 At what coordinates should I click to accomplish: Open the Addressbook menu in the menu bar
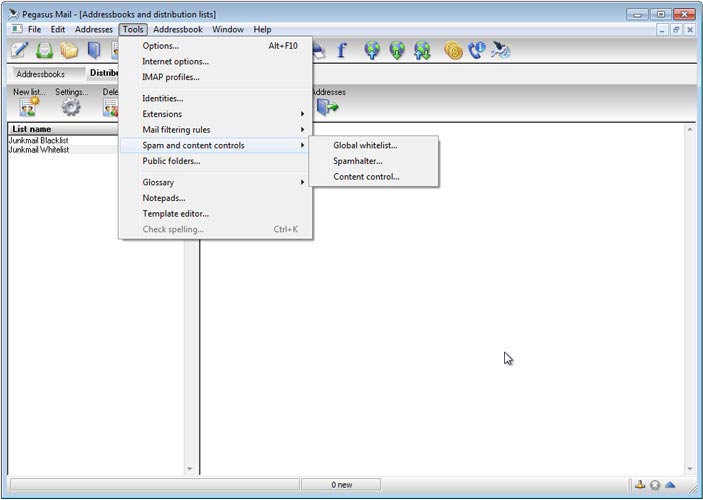[x=177, y=30]
